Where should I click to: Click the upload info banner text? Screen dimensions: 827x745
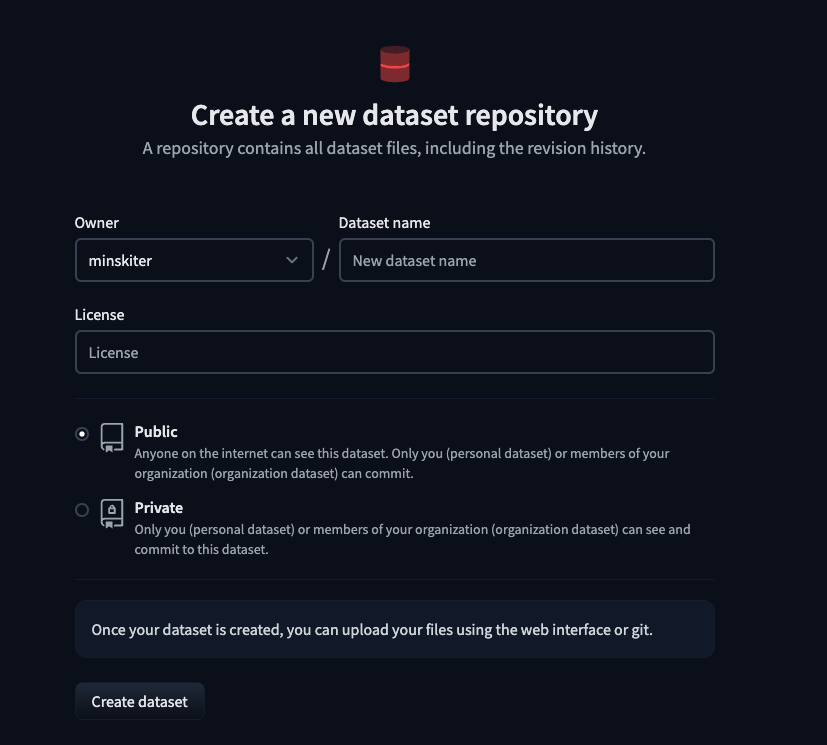point(372,630)
